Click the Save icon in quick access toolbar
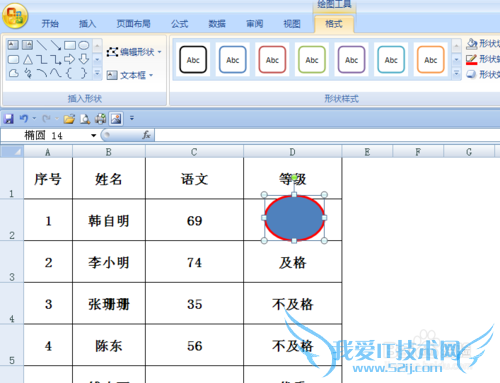This screenshot has width=500, height=383. (x=9, y=118)
